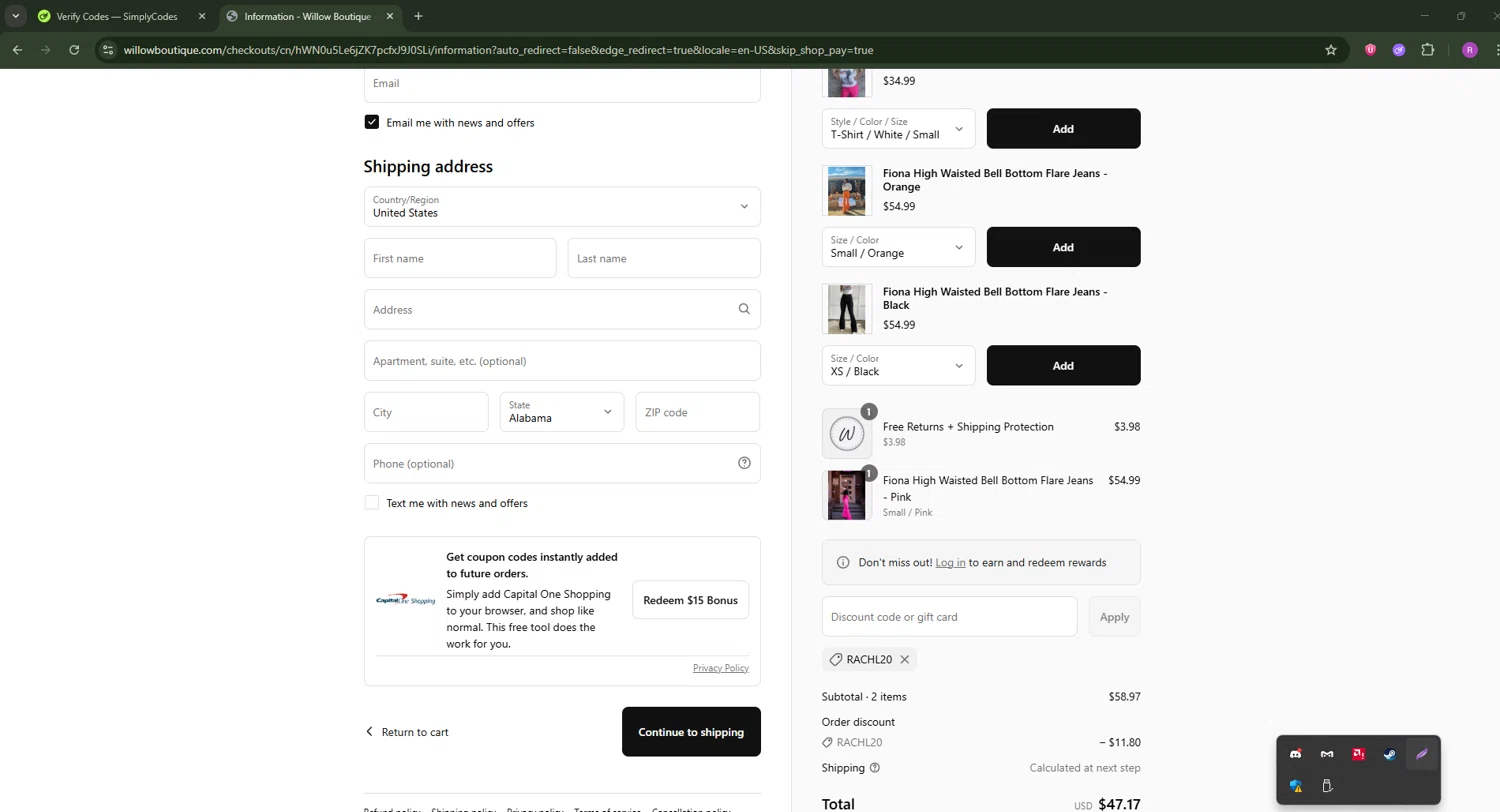Click Safely Remove Hardware USB icon
Image resolution: width=1500 pixels, height=812 pixels.
click(1327, 786)
